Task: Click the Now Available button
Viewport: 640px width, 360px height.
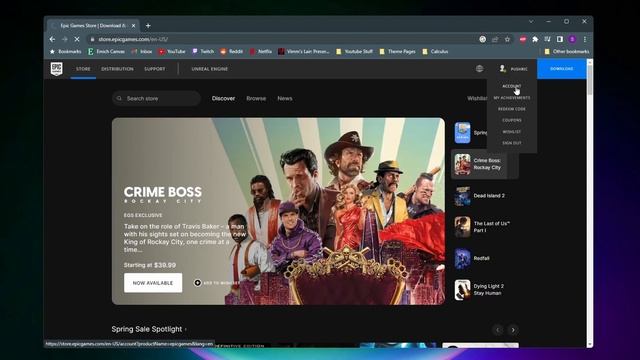Action: 153,283
